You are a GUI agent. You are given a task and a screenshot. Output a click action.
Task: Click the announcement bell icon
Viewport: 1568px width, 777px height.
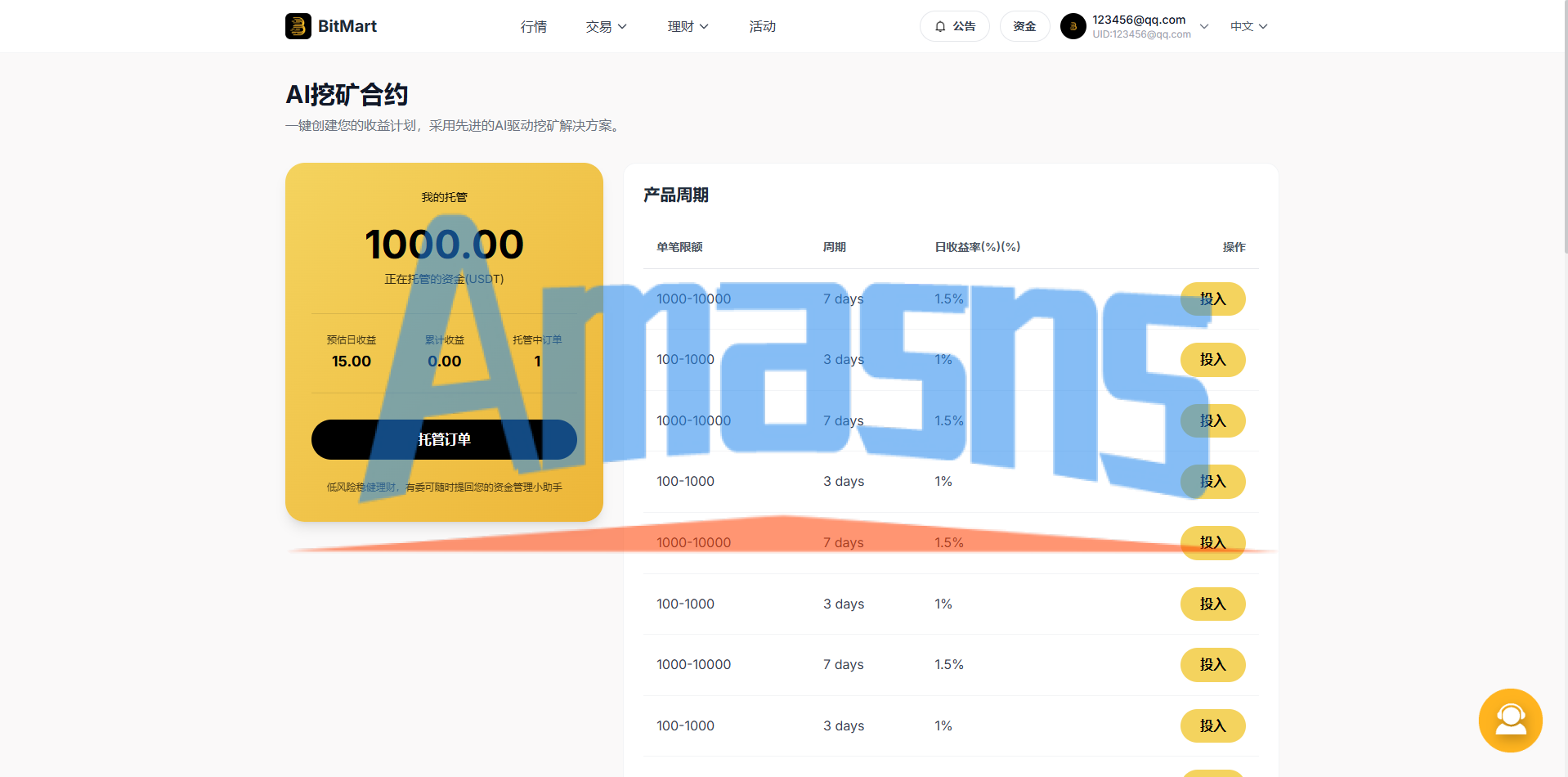(940, 26)
